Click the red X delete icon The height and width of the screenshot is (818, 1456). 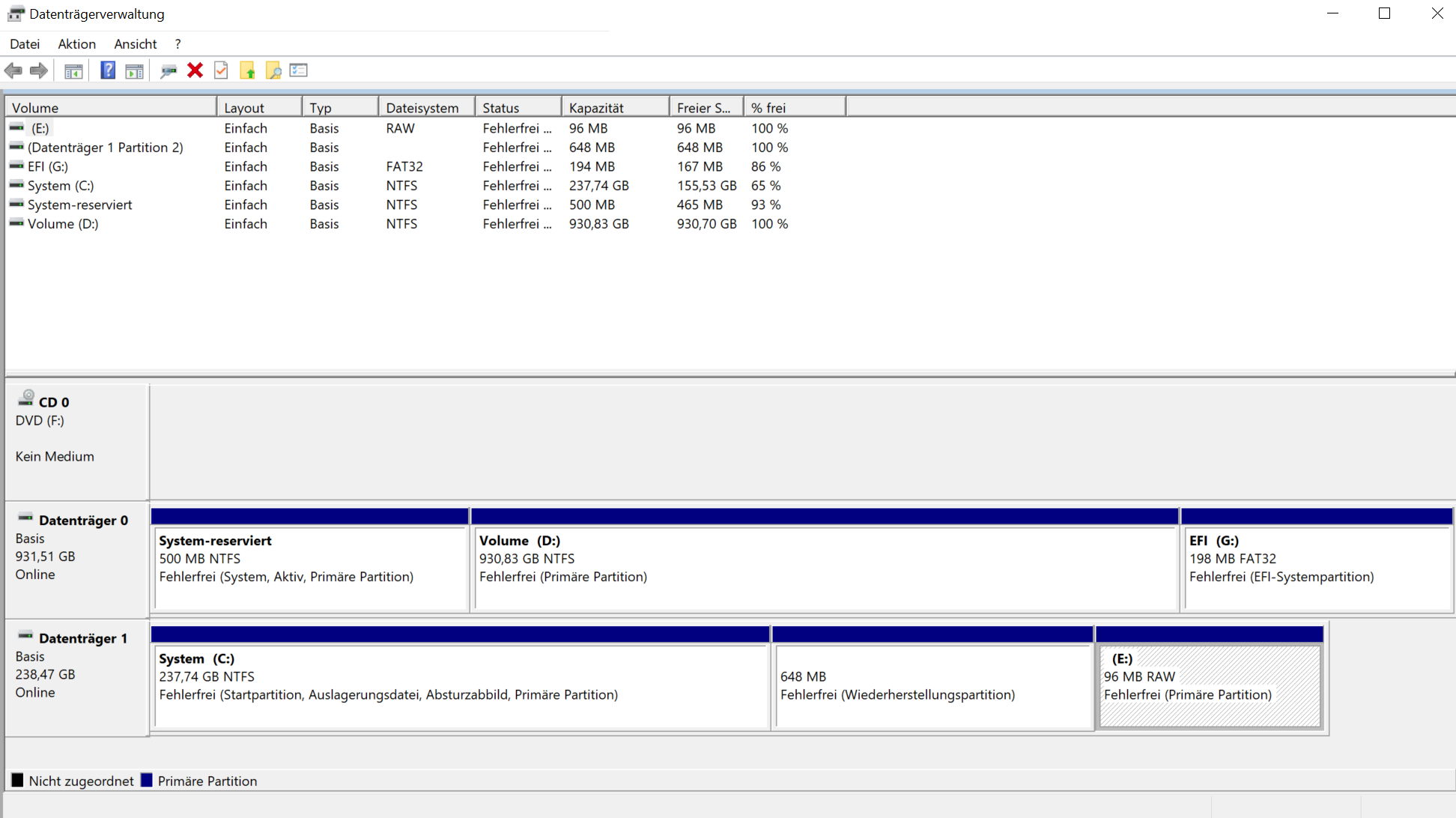click(x=195, y=70)
